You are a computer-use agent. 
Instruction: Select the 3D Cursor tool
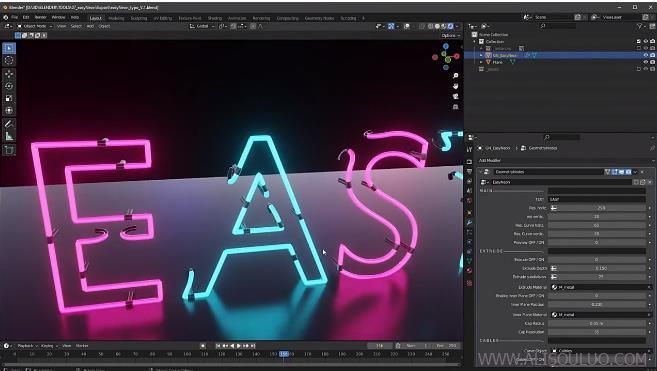tap(9, 60)
